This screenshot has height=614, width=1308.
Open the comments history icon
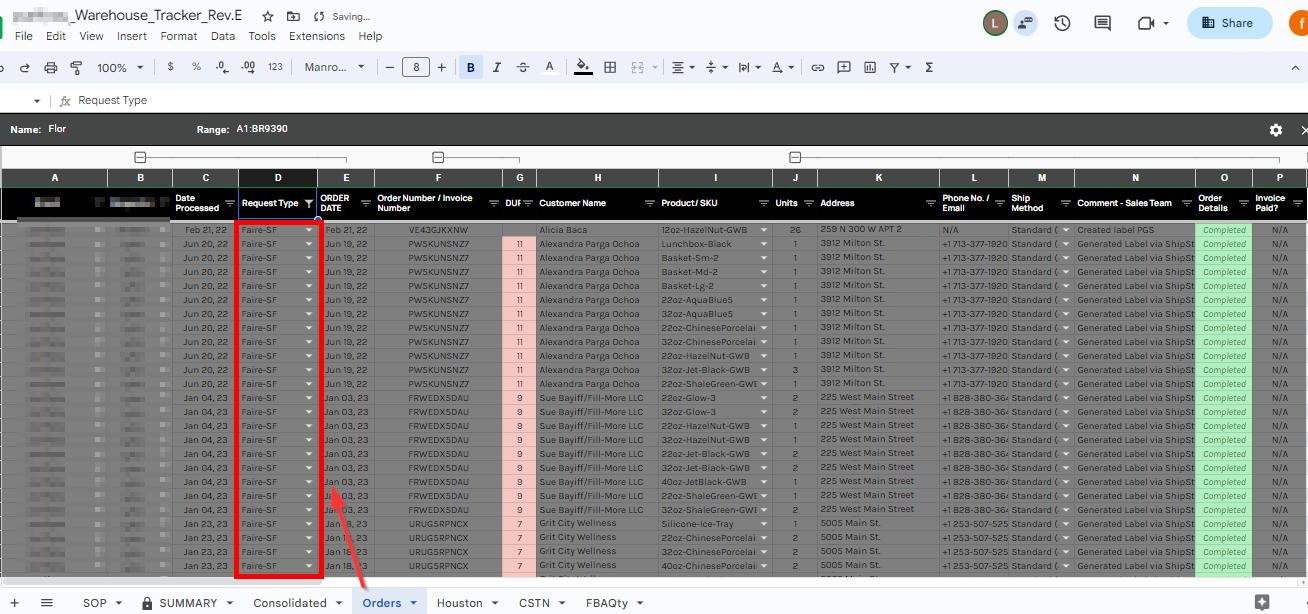coord(1102,23)
